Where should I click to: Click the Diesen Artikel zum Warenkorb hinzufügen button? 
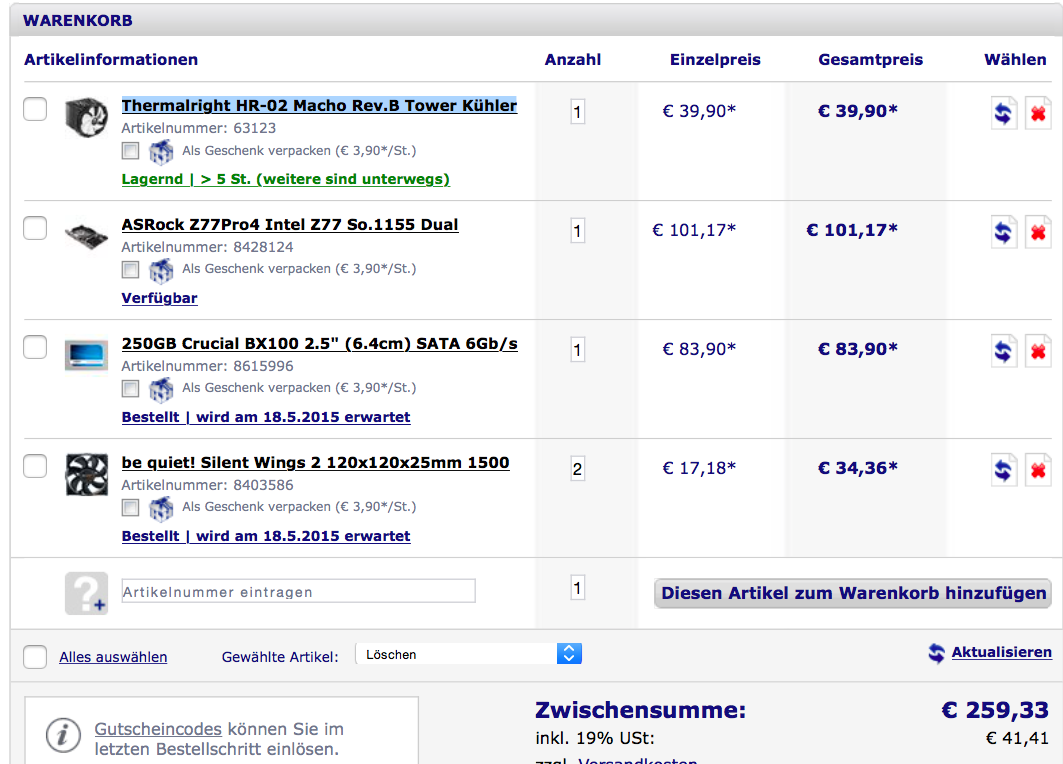pos(852,593)
